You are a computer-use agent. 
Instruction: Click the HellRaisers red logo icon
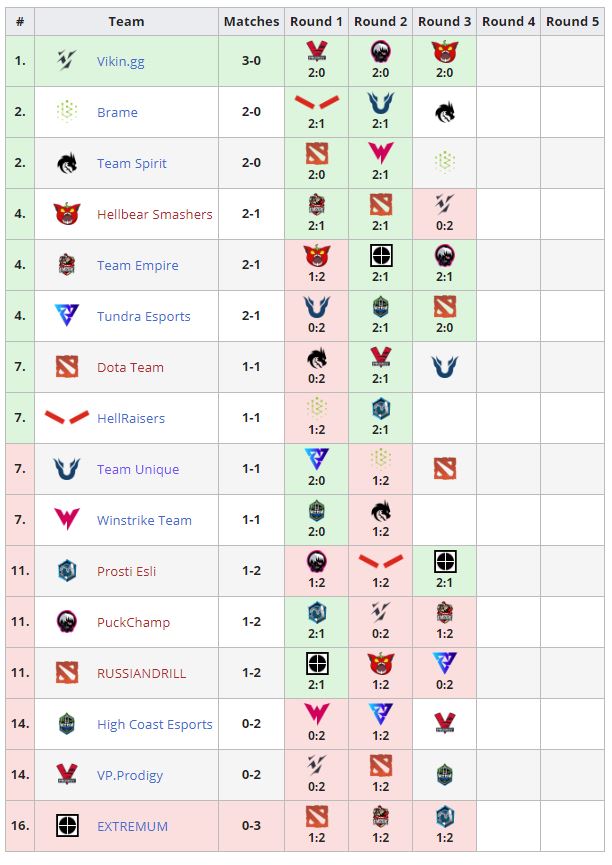point(67,418)
